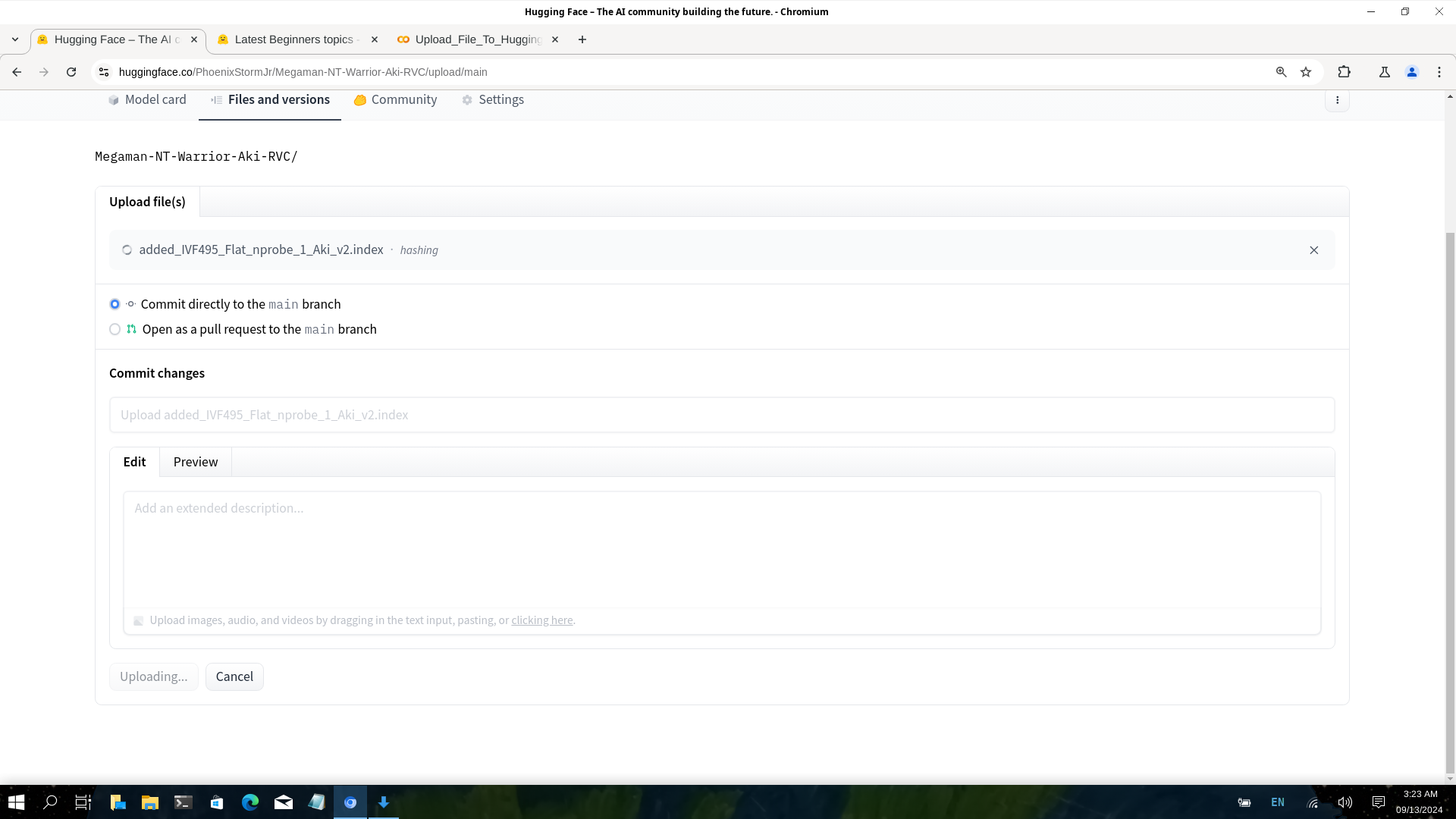Image resolution: width=1456 pixels, height=819 pixels.
Task: Click the Uploading button
Action: point(153,676)
